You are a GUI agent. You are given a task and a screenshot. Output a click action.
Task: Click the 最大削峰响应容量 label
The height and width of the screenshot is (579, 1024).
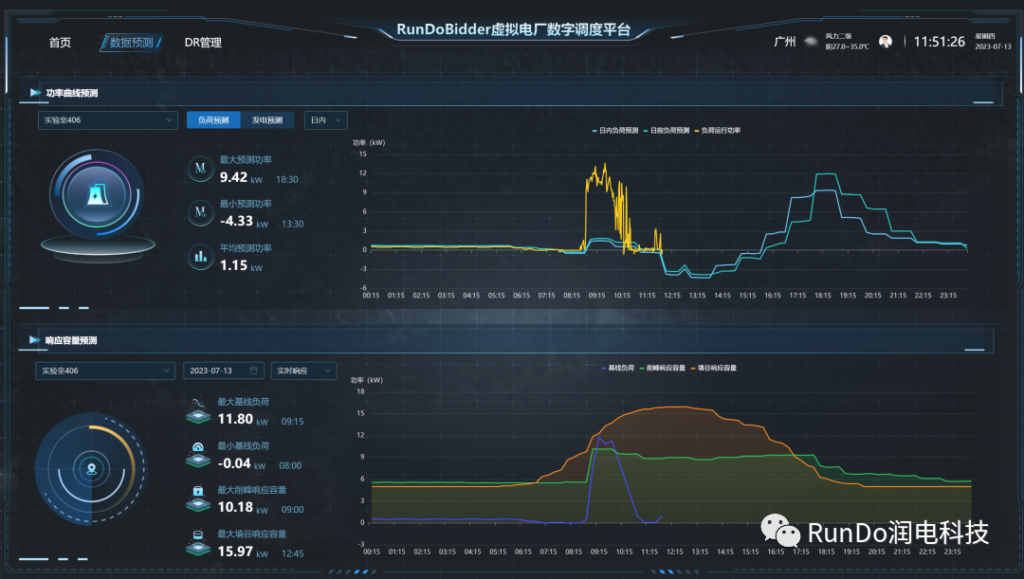[x=252, y=490]
